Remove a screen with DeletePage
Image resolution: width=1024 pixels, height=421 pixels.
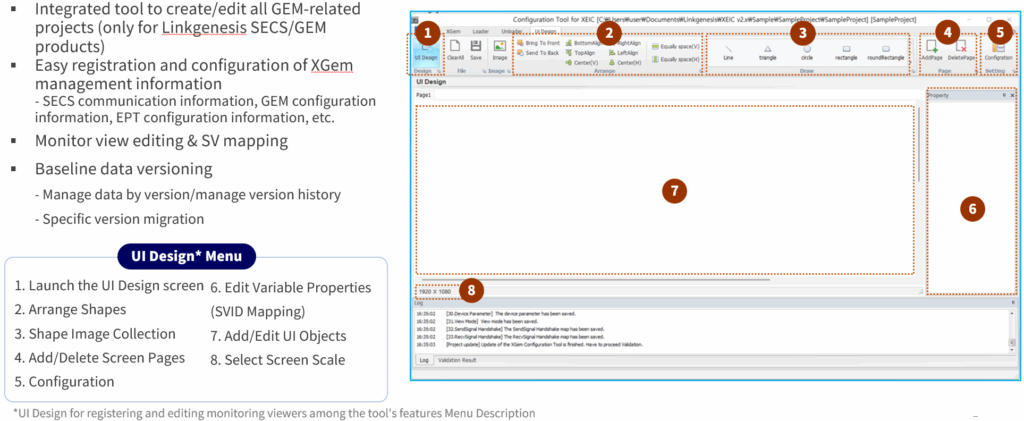[961, 50]
